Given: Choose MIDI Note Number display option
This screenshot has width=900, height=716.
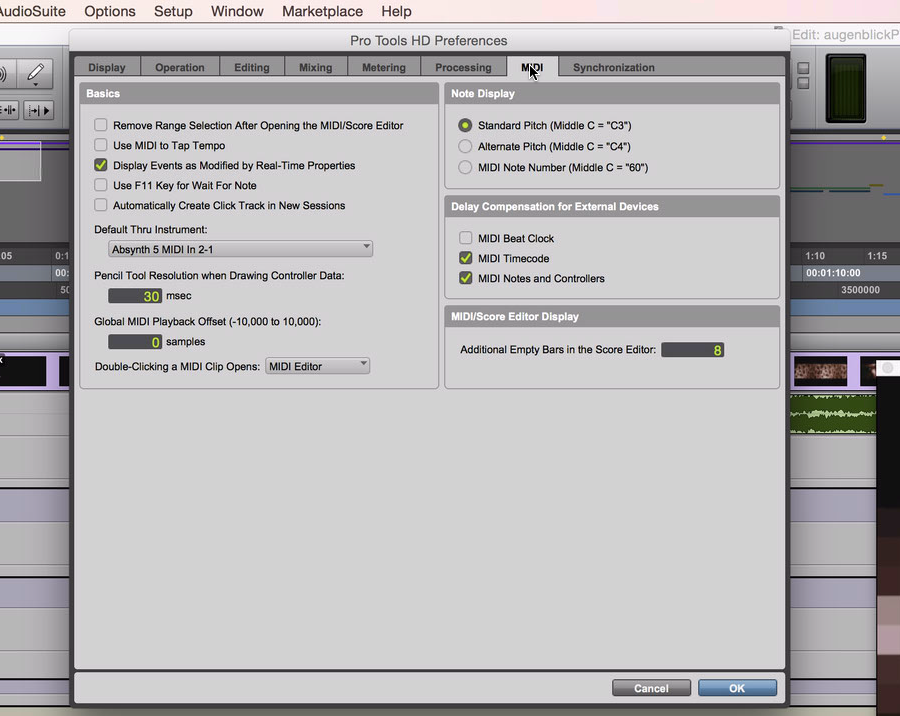Looking at the screenshot, I should coord(466,167).
